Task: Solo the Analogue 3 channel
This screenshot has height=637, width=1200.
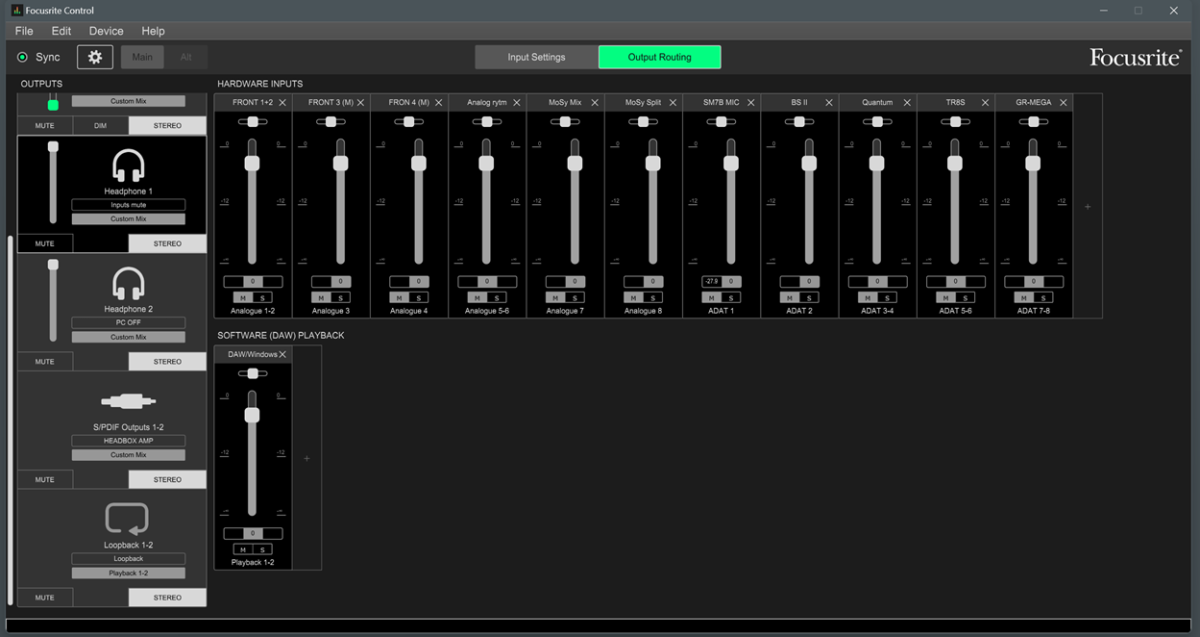Action: (x=340, y=297)
